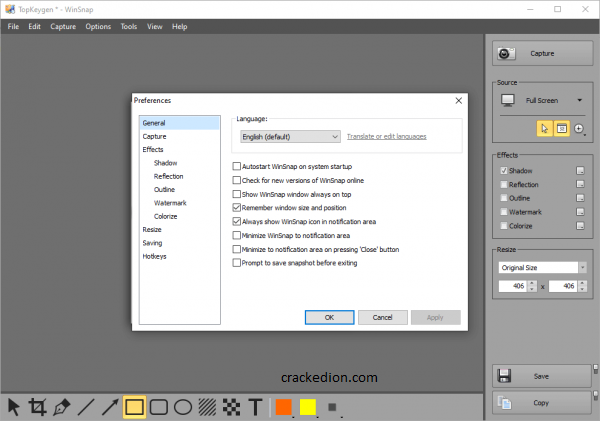Enable Prompt to save snapshot before exiting
This screenshot has width=600, height=421.
tap(236, 263)
